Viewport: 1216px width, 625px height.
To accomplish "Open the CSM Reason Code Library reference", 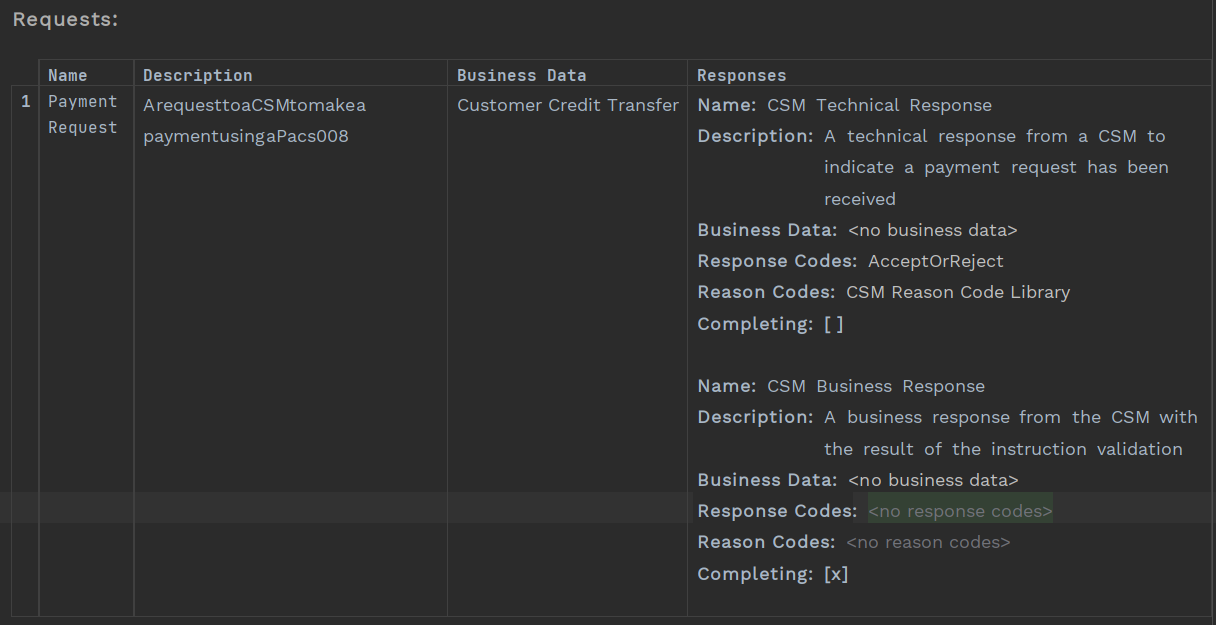I will point(957,292).
